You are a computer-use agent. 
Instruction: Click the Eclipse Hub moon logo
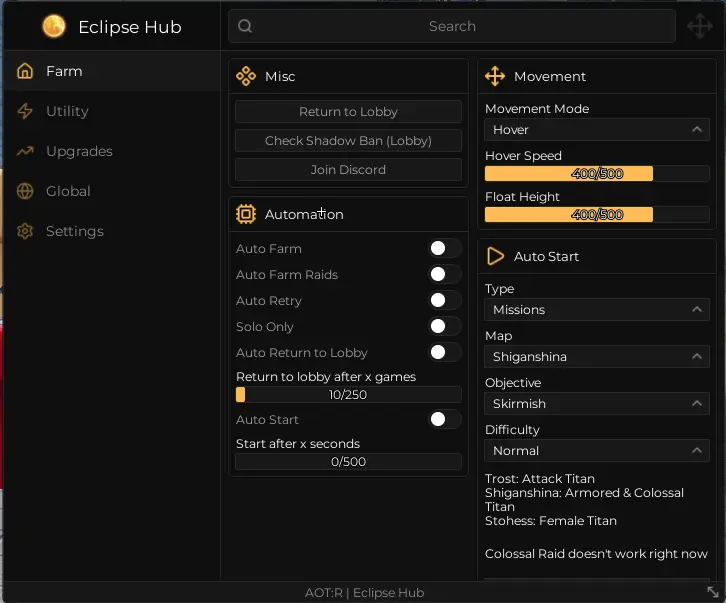click(x=54, y=26)
